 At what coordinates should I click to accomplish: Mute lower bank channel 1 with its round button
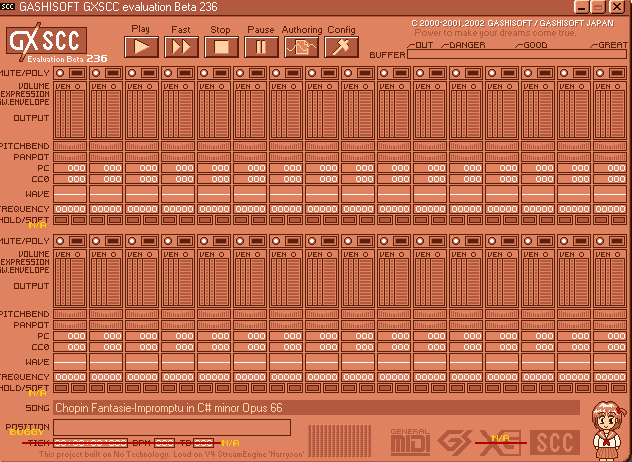tap(60, 241)
